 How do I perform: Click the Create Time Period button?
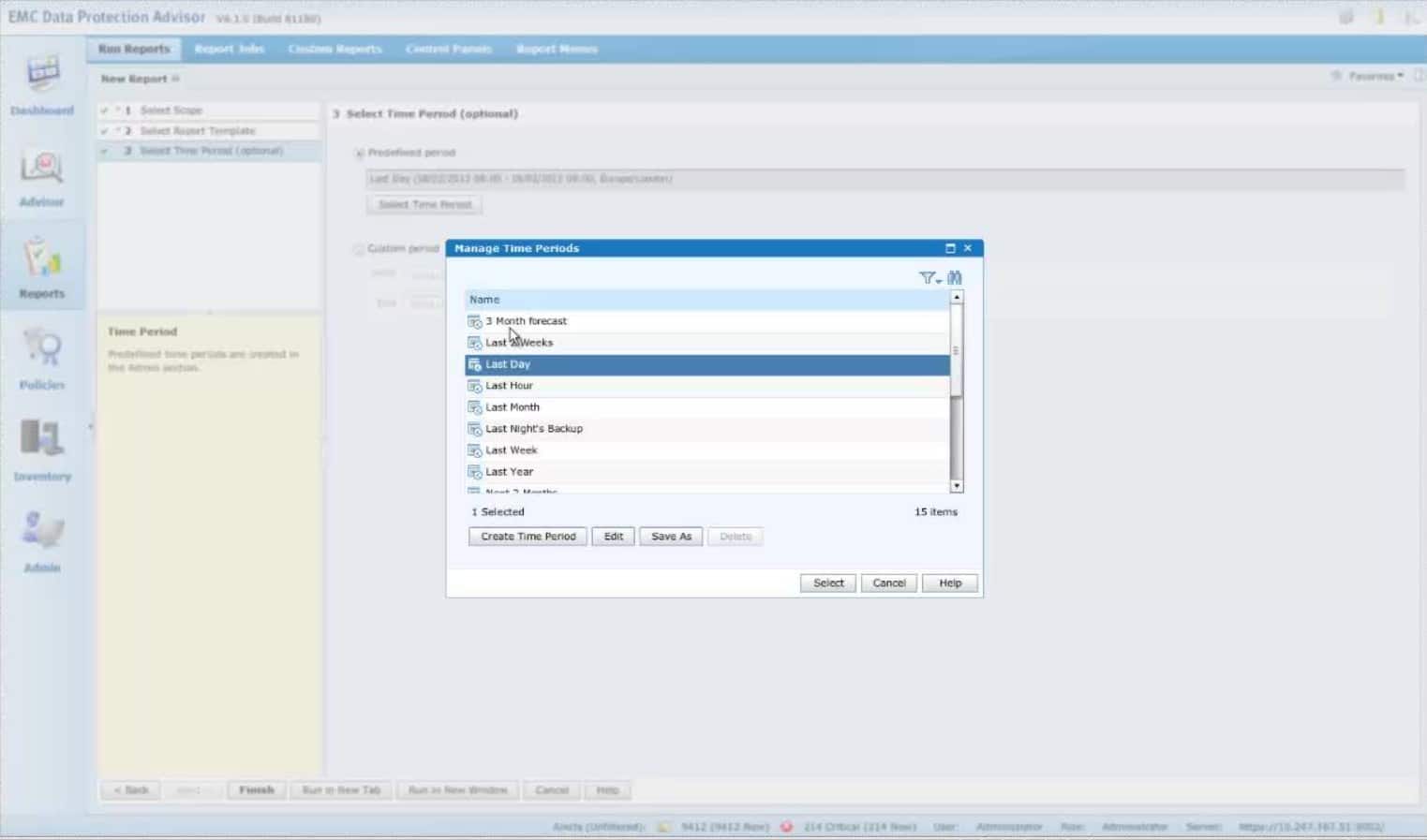528,537
